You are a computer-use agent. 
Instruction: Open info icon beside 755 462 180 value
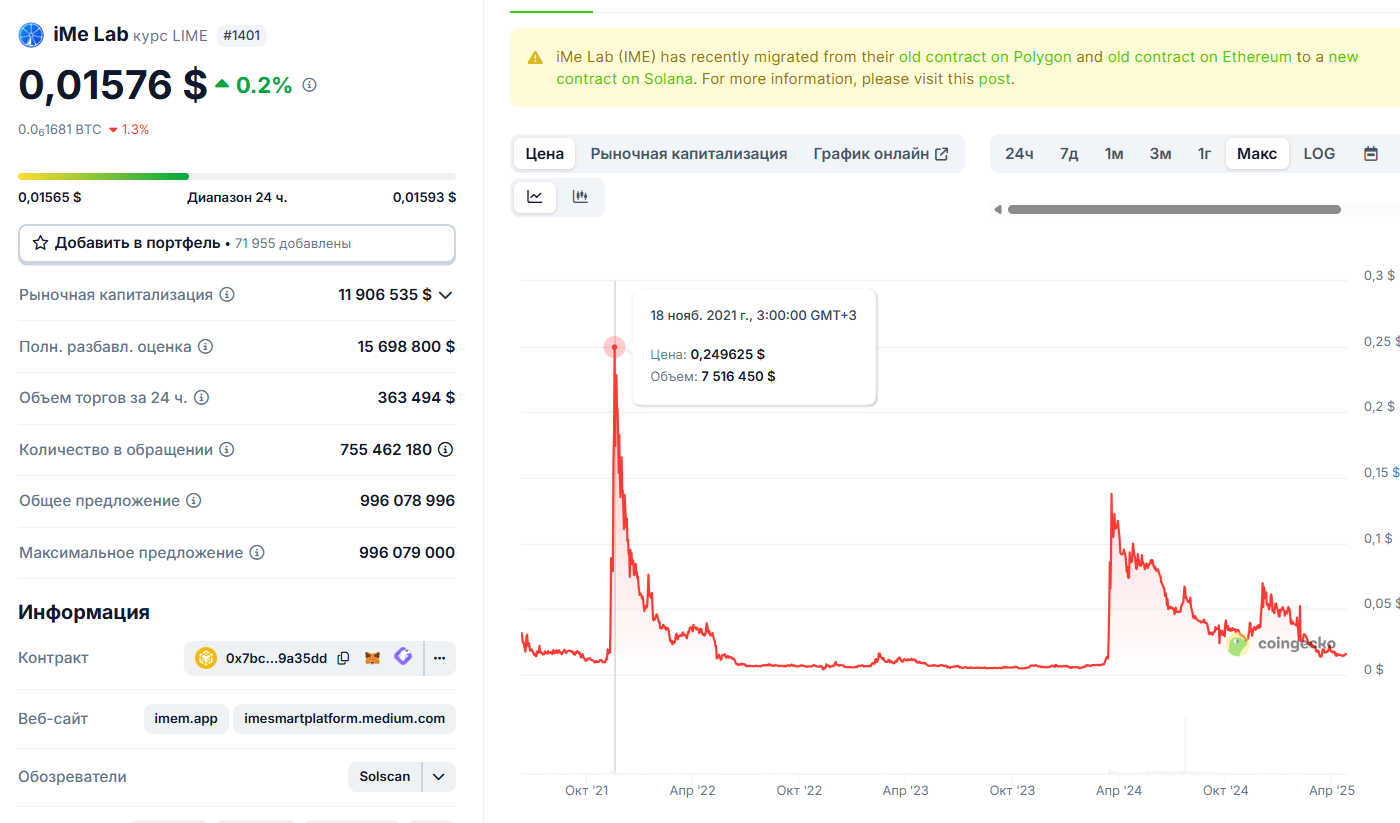coord(446,450)
